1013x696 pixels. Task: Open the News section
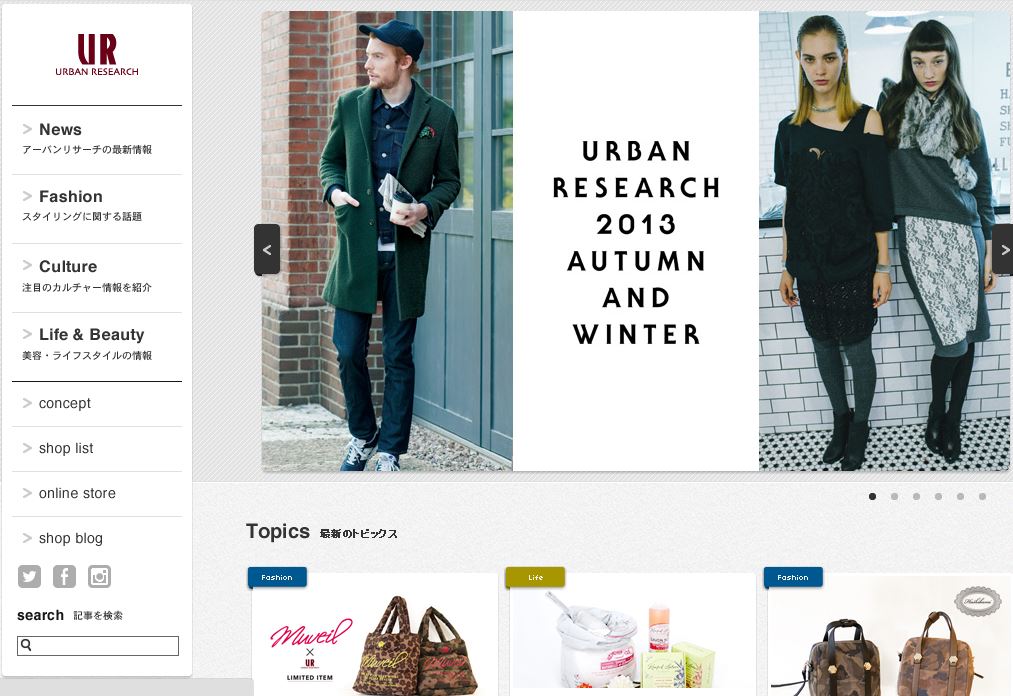click(x=97, y=139)
